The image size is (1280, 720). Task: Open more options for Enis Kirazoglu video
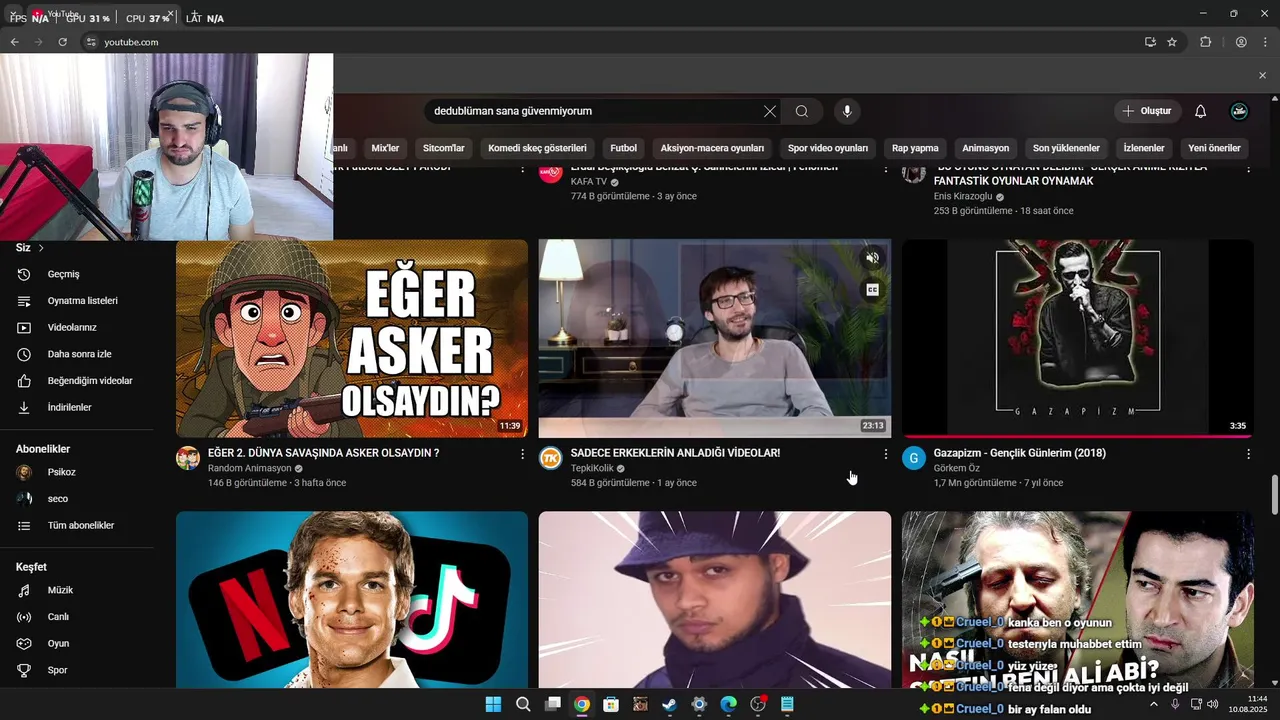tap(1248, 170)
